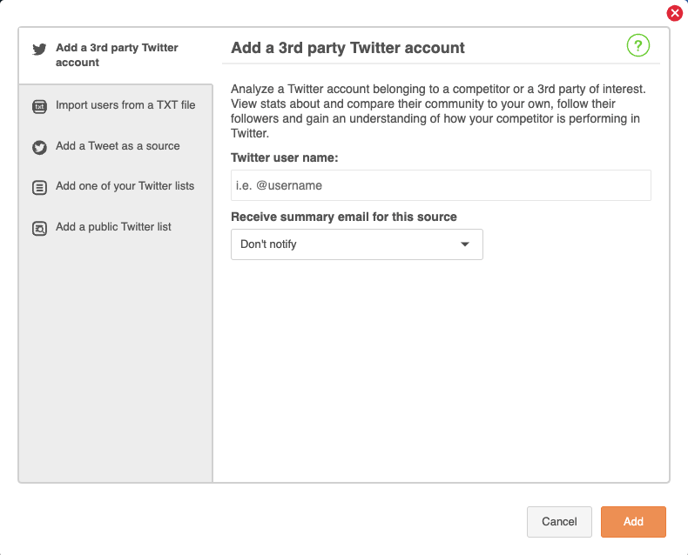Click the description paragraph about analyzing accounts
Viewport: 688px width, 555px height.
438,111
